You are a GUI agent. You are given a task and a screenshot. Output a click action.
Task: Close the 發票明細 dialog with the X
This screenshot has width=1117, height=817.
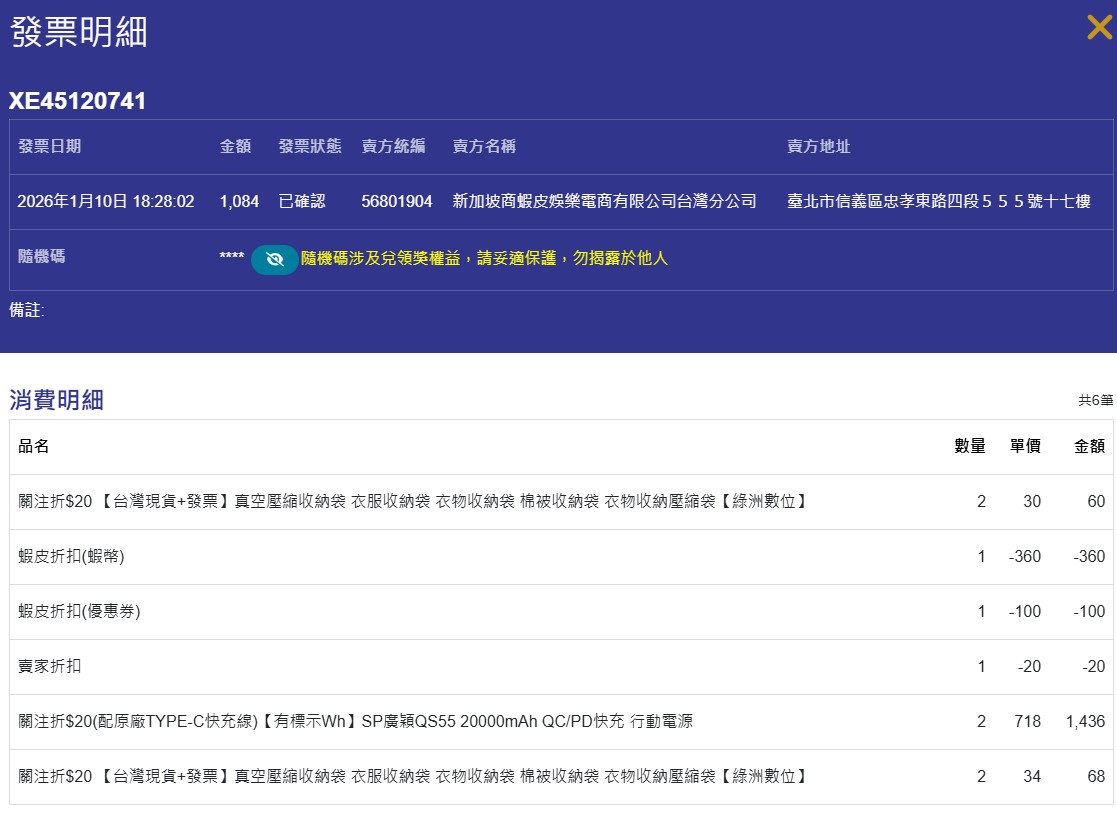(x=1099, y=28)
